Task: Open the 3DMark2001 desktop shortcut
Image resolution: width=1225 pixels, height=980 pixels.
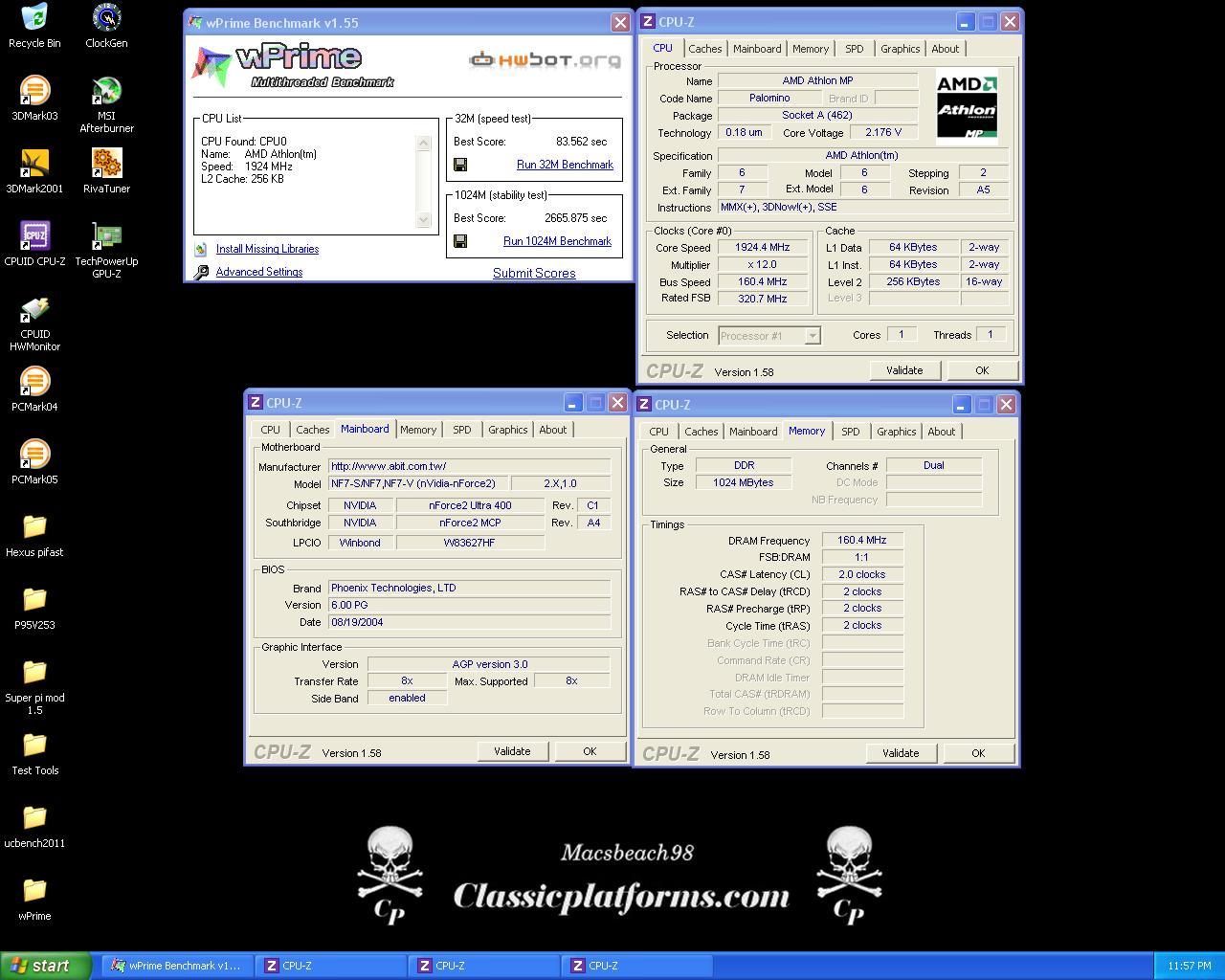Action: point(34,171)
